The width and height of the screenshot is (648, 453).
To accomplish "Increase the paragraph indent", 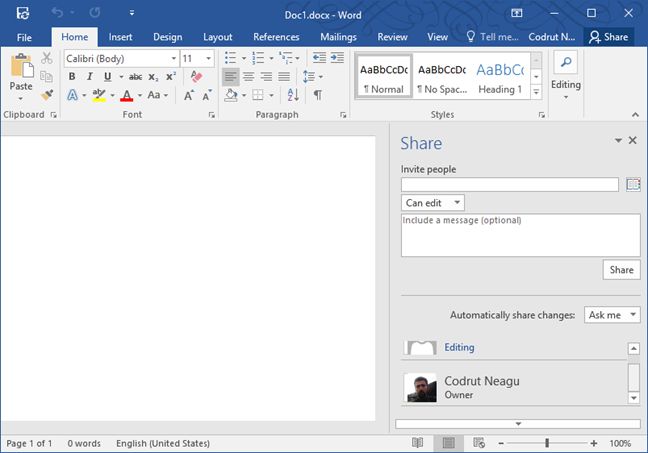I will [337, 58].
